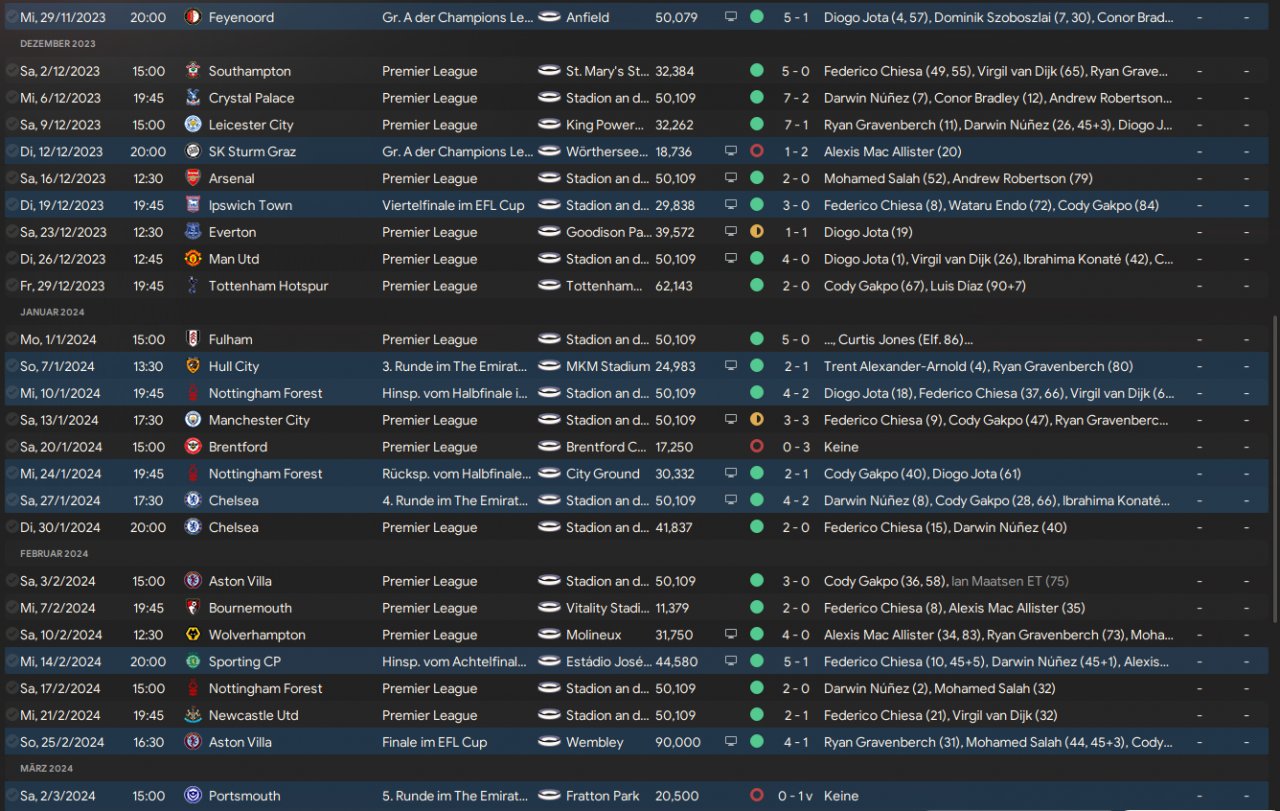Open the MKM Stadium venue link
1280x811 pixels.
click(607, 366)
